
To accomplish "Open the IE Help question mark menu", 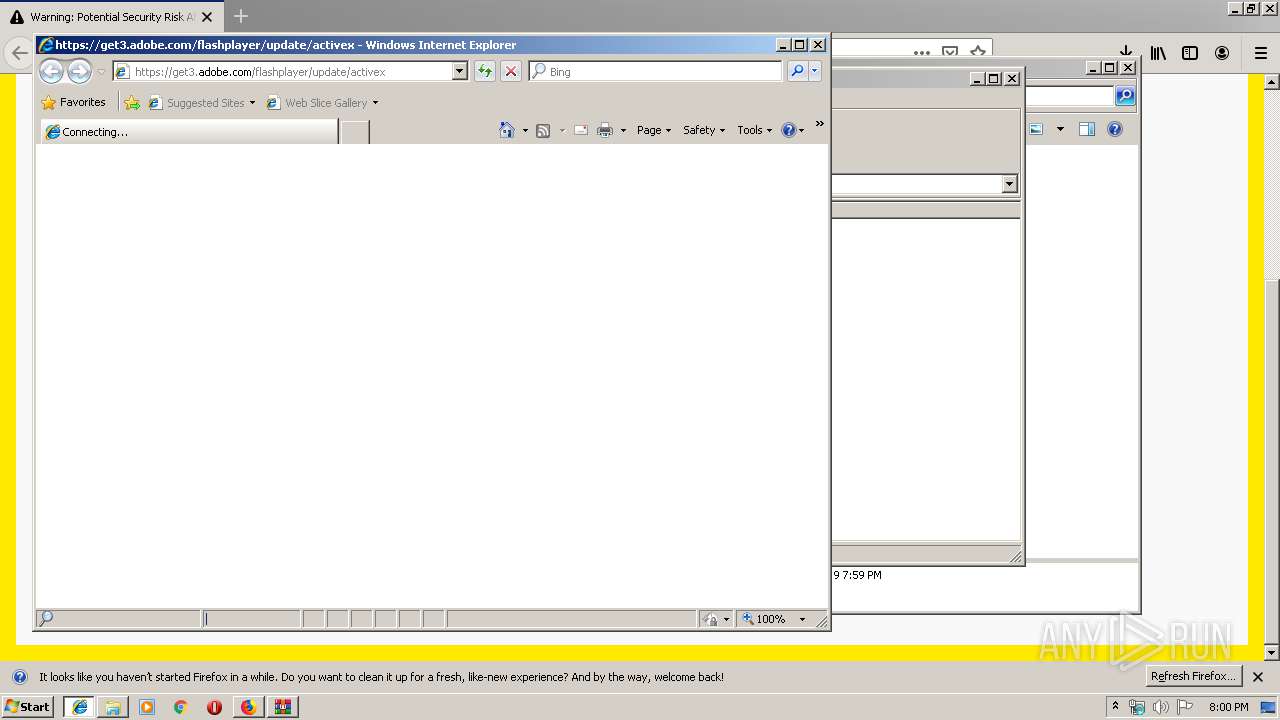I will pyautogui.click(x=793, y=130).
